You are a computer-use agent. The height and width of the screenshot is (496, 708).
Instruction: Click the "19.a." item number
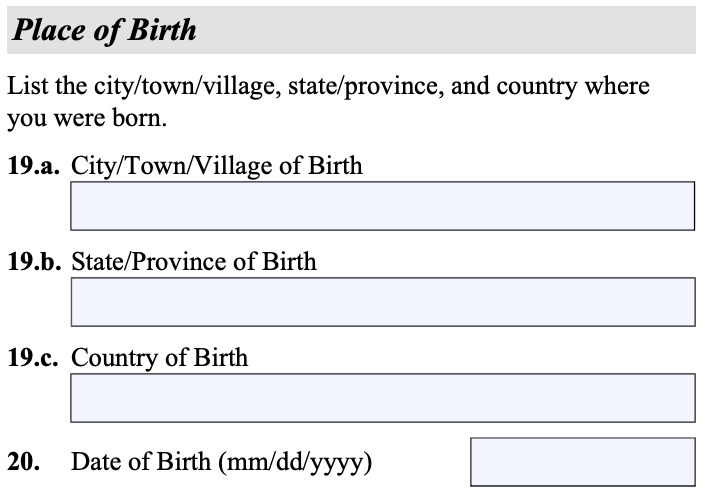[x=34, y=166]
